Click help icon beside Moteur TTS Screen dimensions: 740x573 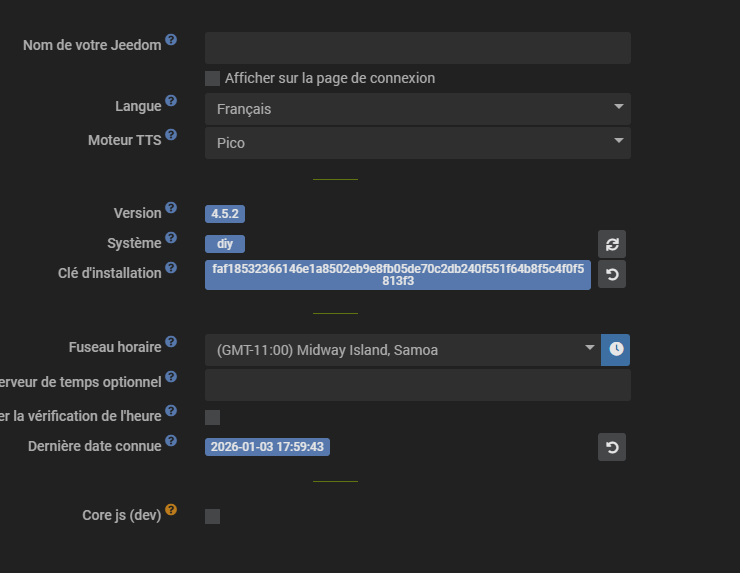tap(171, 135)
